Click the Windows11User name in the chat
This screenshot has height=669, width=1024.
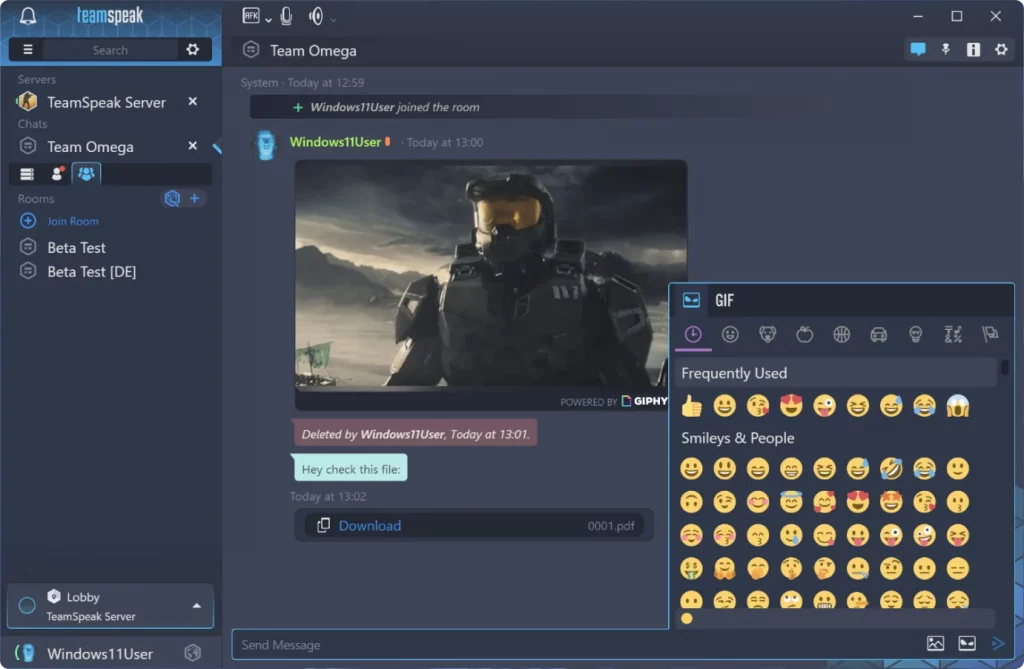coord(335,142)
